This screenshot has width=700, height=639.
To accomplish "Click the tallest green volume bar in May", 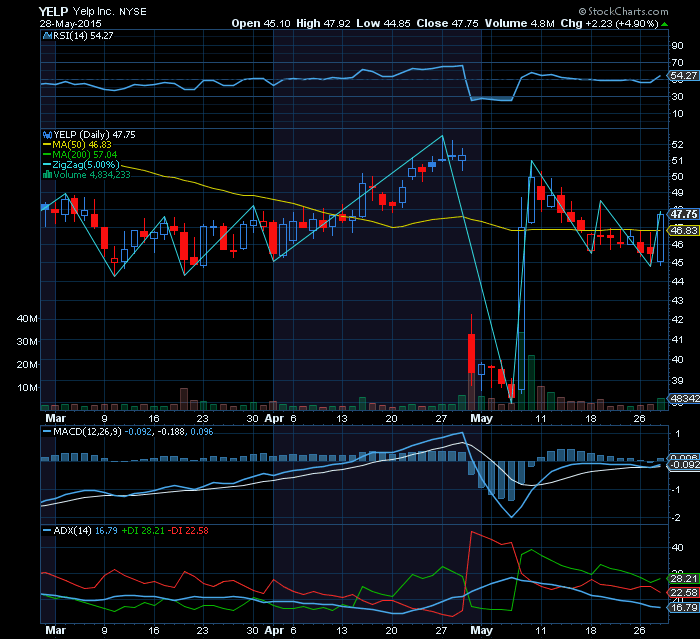I will coord(521,371).
